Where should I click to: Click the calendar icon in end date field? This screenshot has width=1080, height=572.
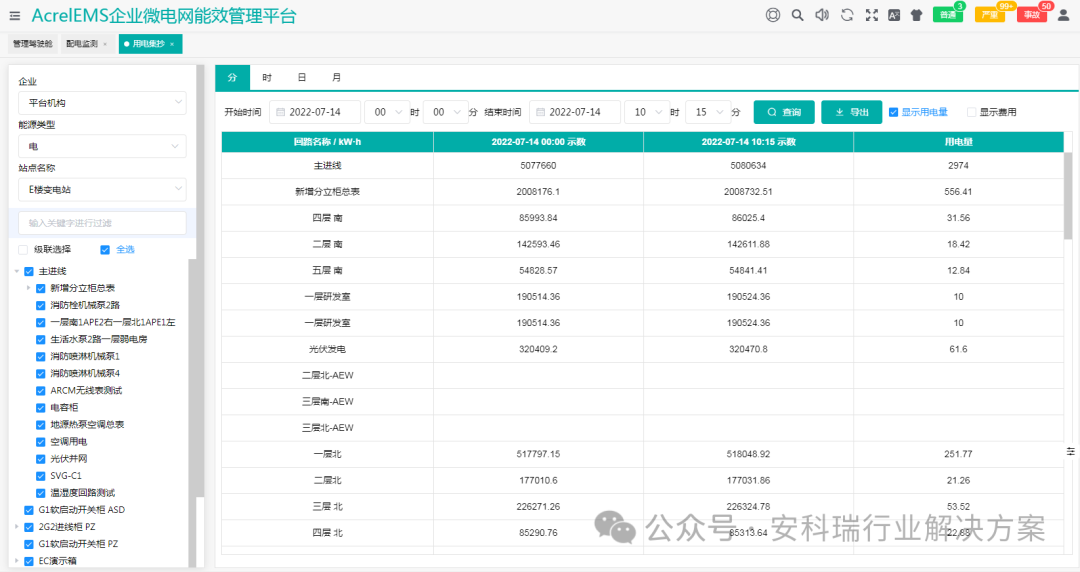point(541,112)
